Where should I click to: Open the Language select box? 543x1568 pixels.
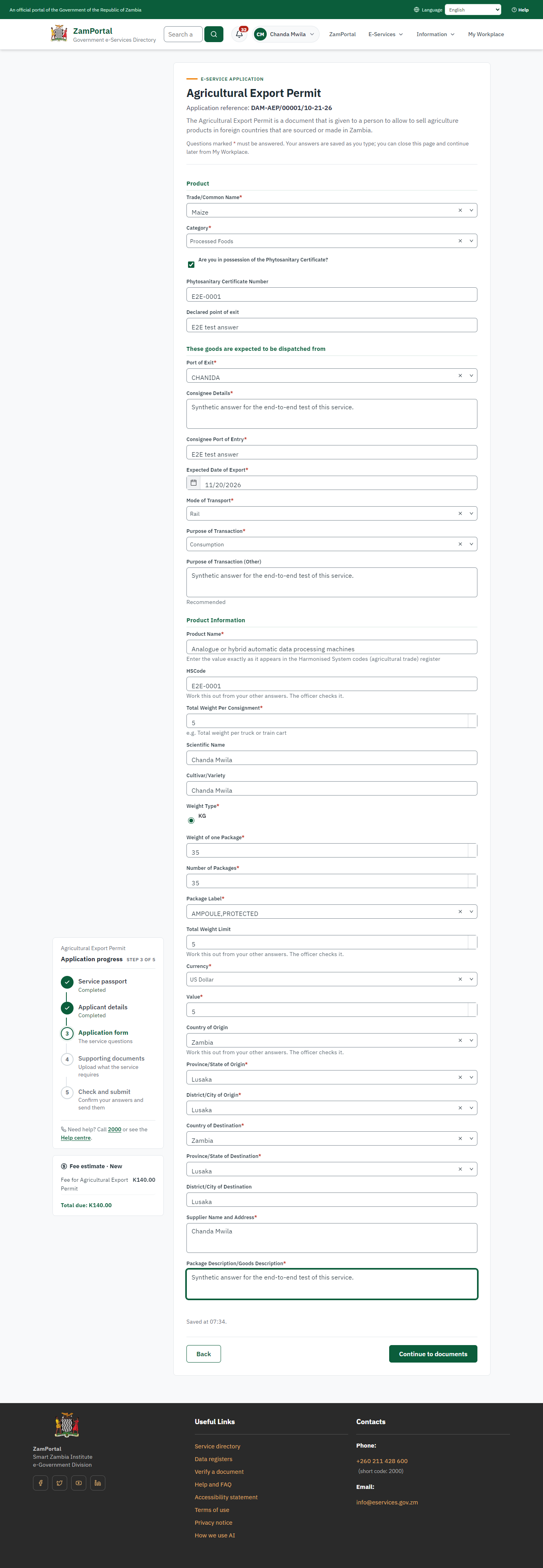tap(473, 10)
